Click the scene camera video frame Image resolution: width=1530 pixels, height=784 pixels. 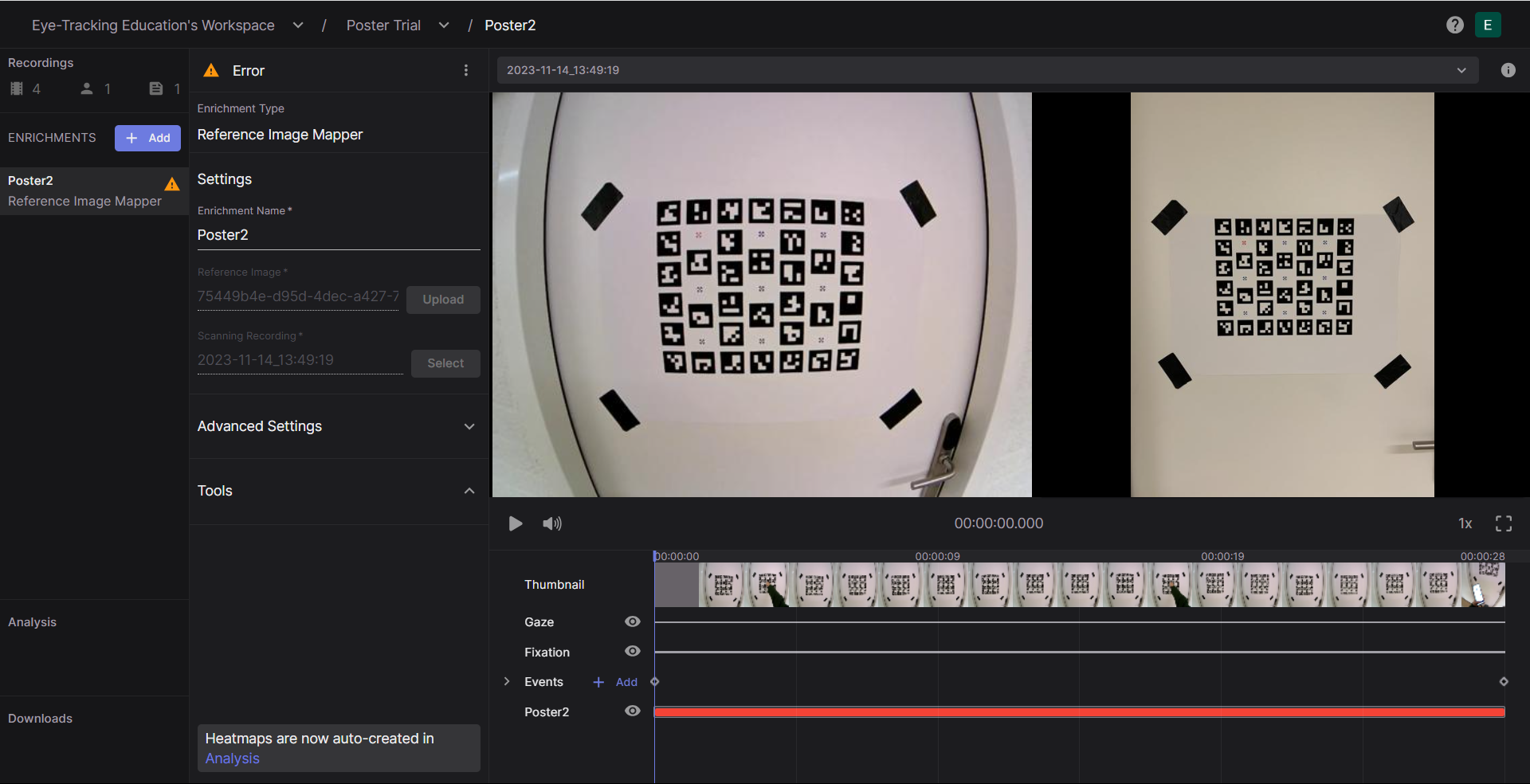point(762,295)
